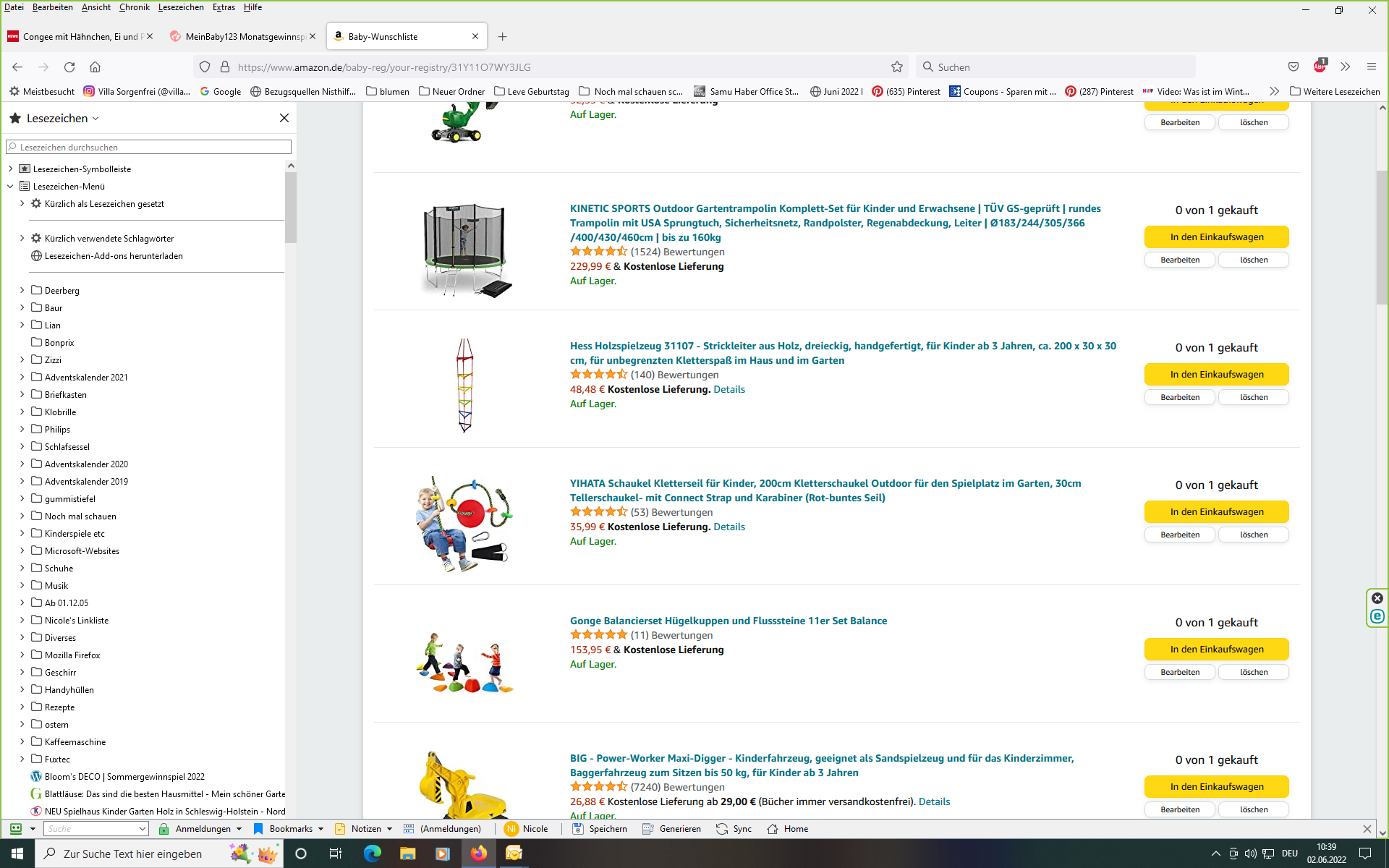Click the bookmarks sidebar scrollbar thumb
1389x868 pixels.
pyautogui.click(x=291, y=207)
